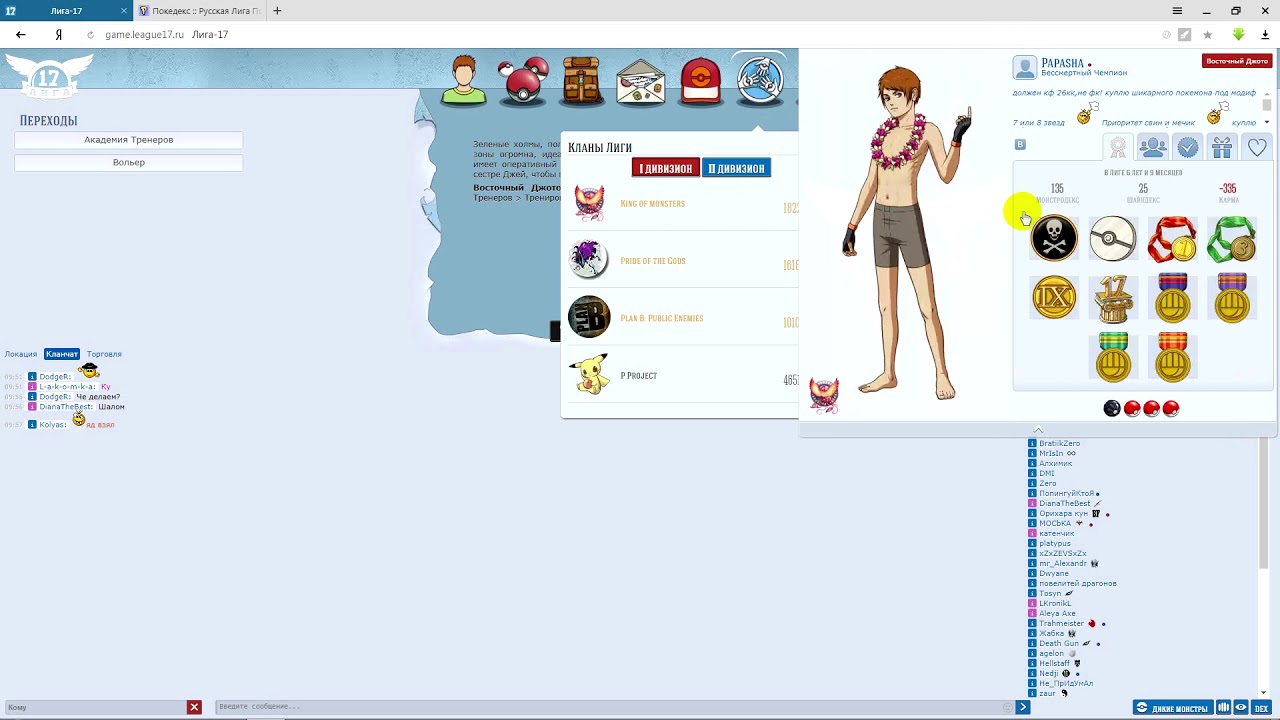Screen dimensions: 1280x720
Task: Click info icon next to DianaTheBest in user list
Action: [1032, 503]
